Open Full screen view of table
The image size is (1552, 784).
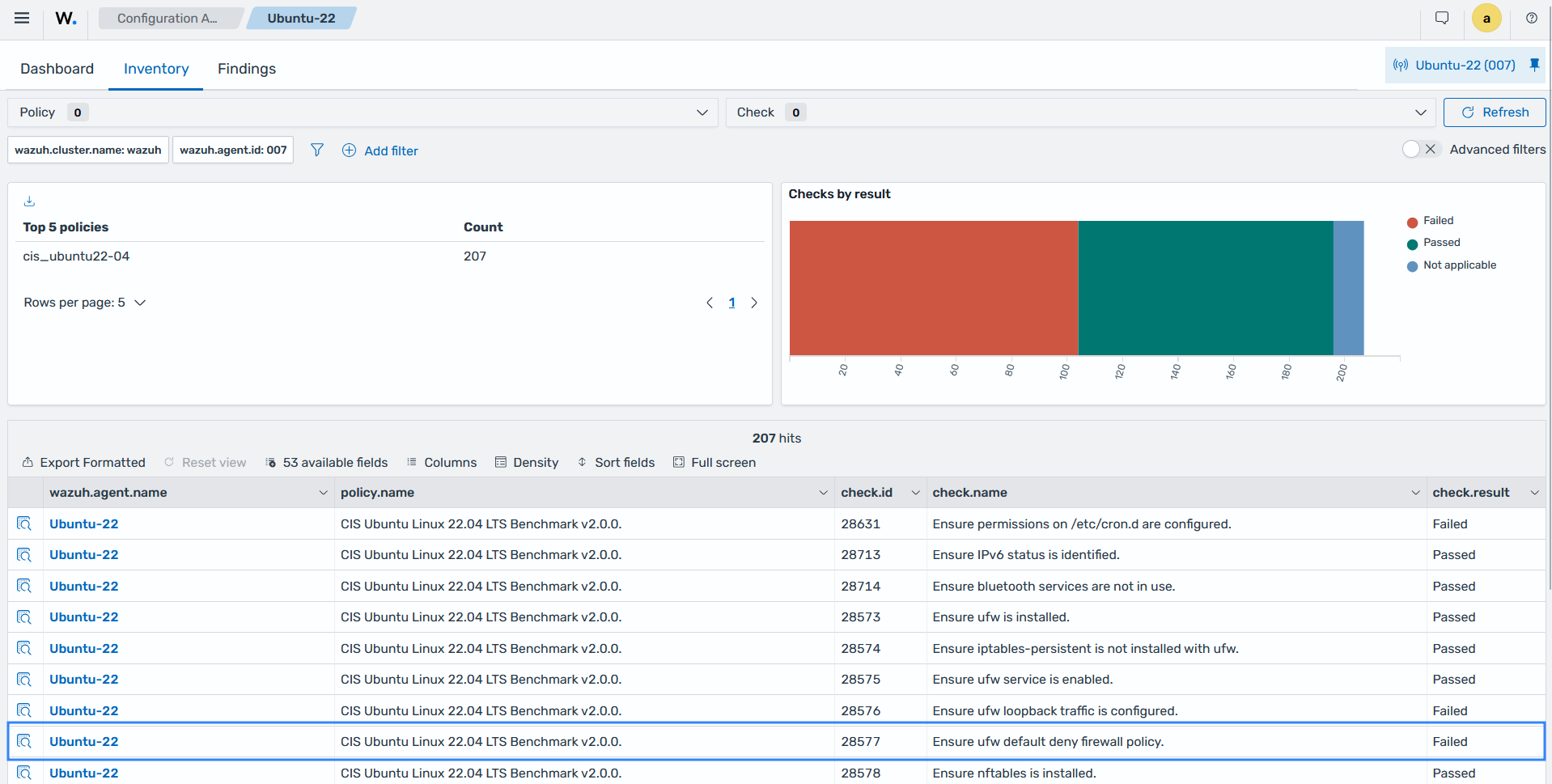pyautogui.click(x=715, y=462)
